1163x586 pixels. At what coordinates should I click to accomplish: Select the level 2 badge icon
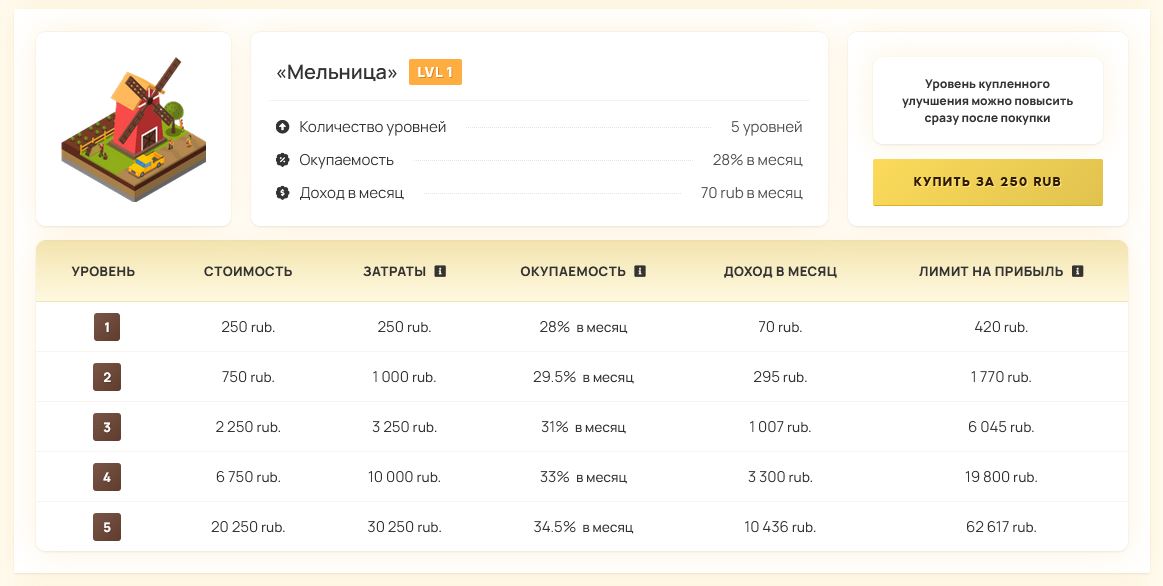click(x=107, y=377)
